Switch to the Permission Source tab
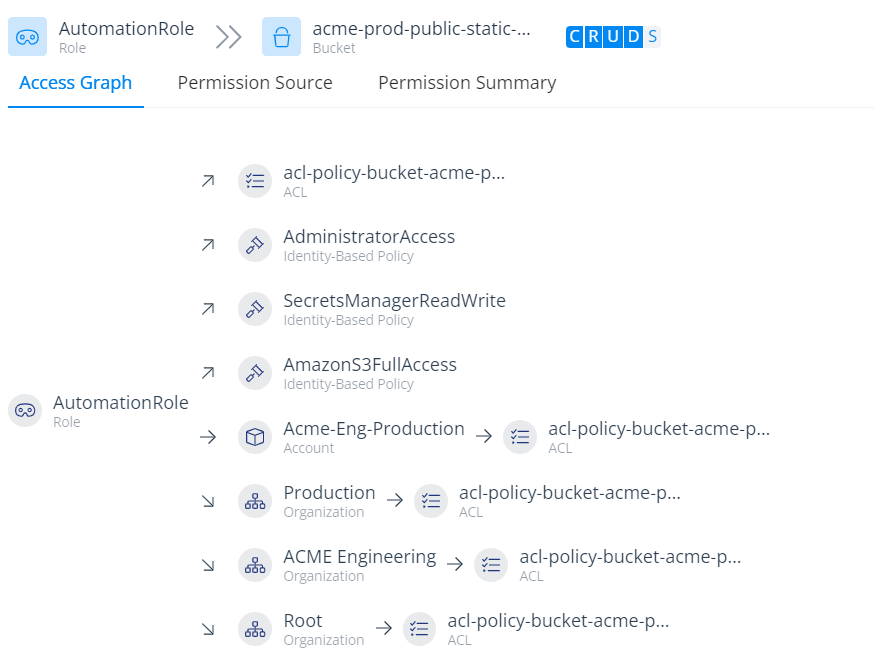874x654 pixels. [x=255, y=83]
